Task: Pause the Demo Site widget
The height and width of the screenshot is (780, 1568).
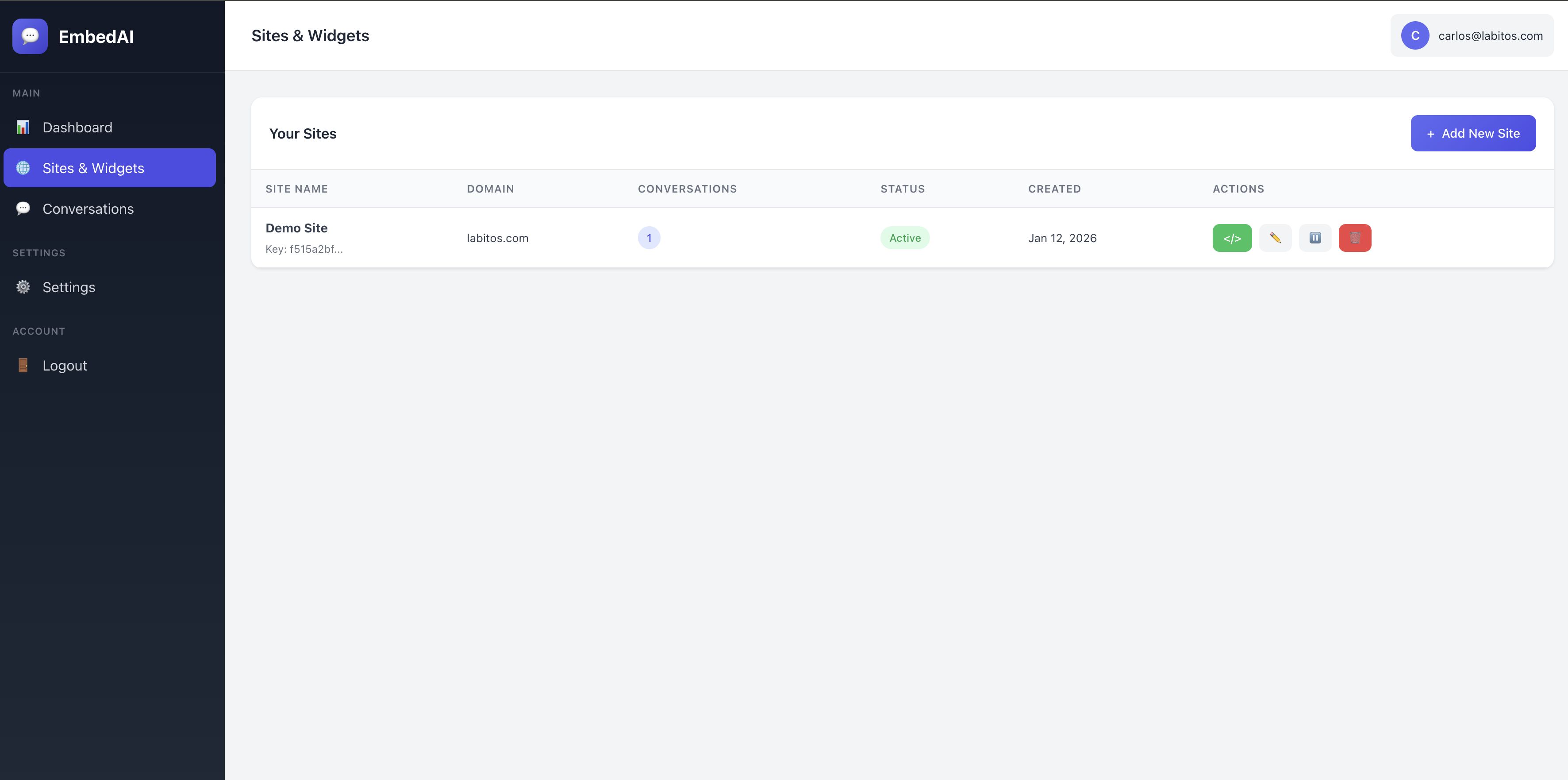Action: pyautogui.click(x=1315, y=238)
